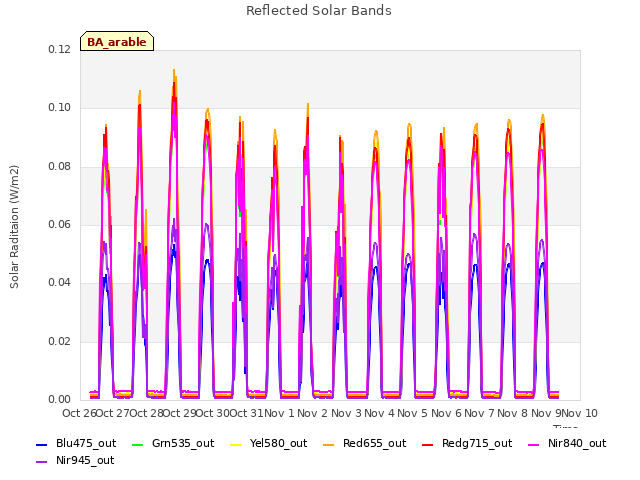Select the Blu475_out legend label
The height and width of the screenshot is (480, 640).
(86, 443)
